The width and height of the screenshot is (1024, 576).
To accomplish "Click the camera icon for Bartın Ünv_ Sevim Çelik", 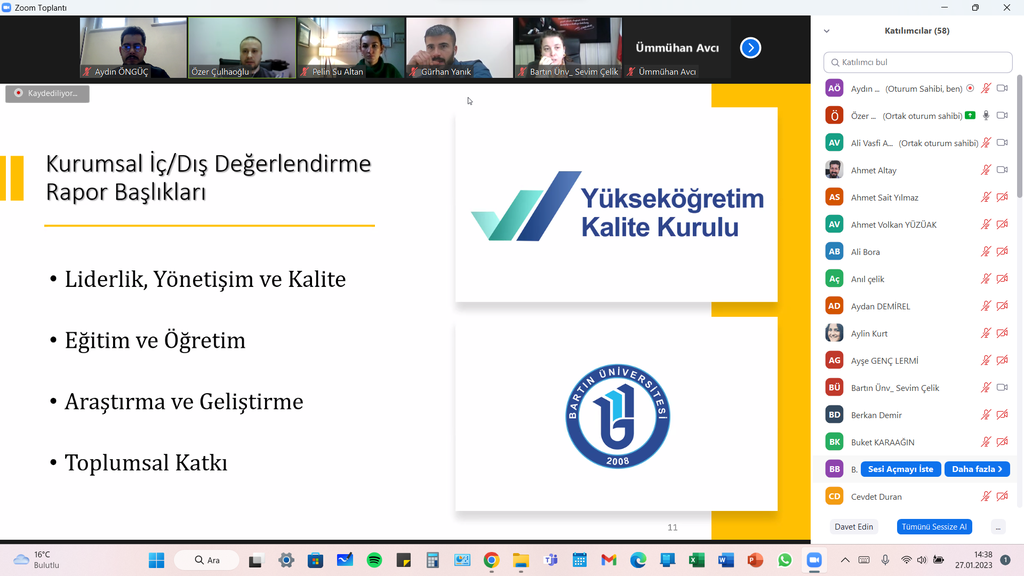I will point(1002,388).
